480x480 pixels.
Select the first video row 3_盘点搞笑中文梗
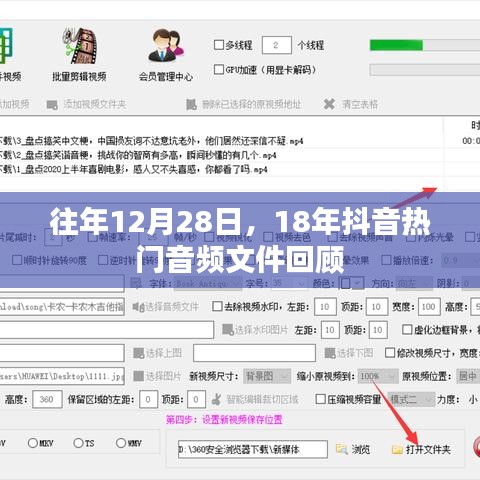coord(221,141)
